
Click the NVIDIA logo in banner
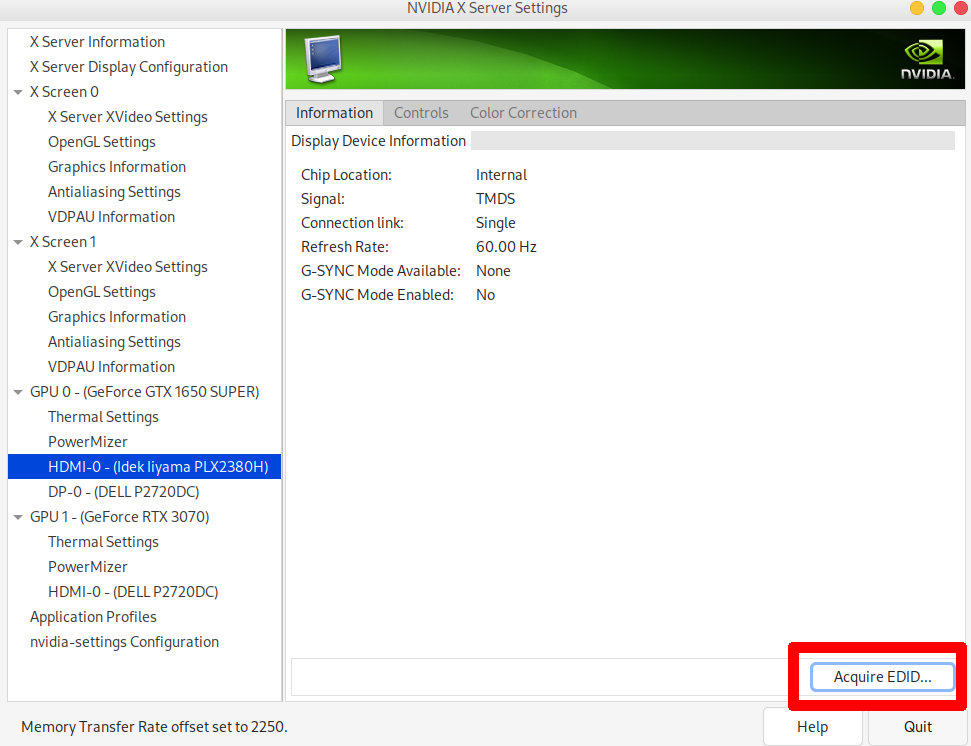coord(926,60)
